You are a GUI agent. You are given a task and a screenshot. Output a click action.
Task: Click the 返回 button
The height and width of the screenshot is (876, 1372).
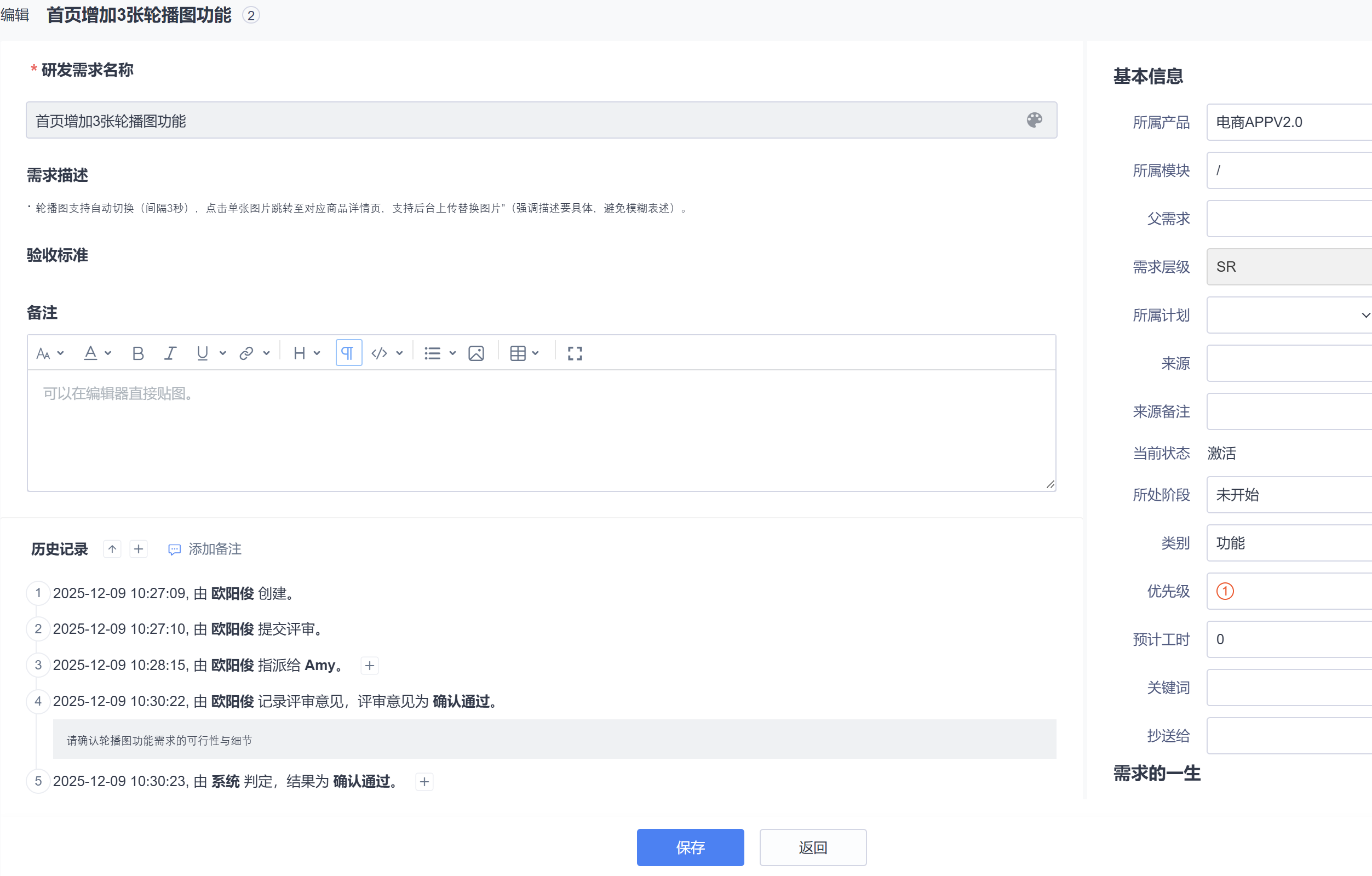(812, 848)
